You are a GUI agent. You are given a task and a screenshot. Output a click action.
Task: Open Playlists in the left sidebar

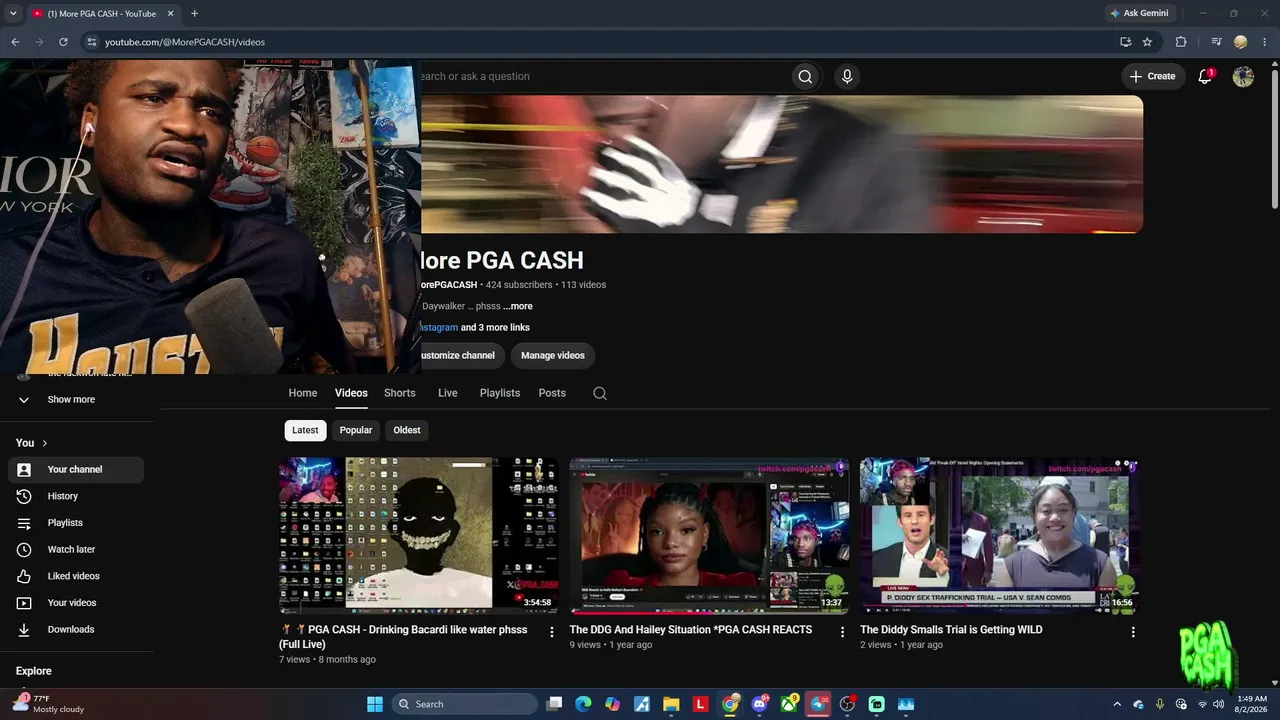pyautogui.click(x=76, y=523)
